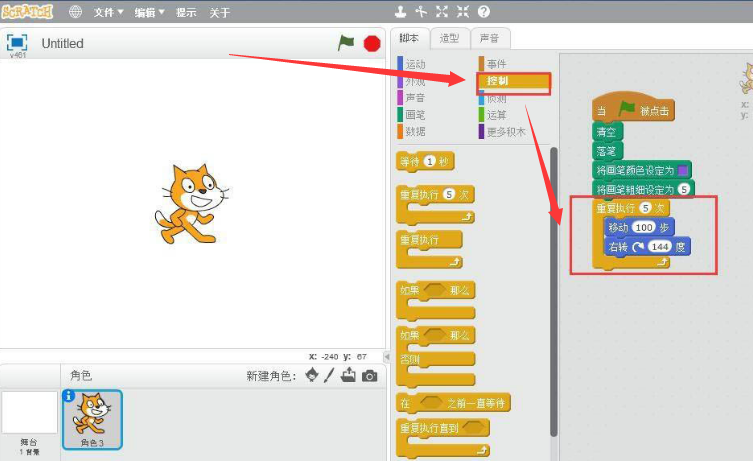The height and width of the screenshot is (461, 753).
Task: Click the block palette vertical scrollbar
Action: point(553,291)
